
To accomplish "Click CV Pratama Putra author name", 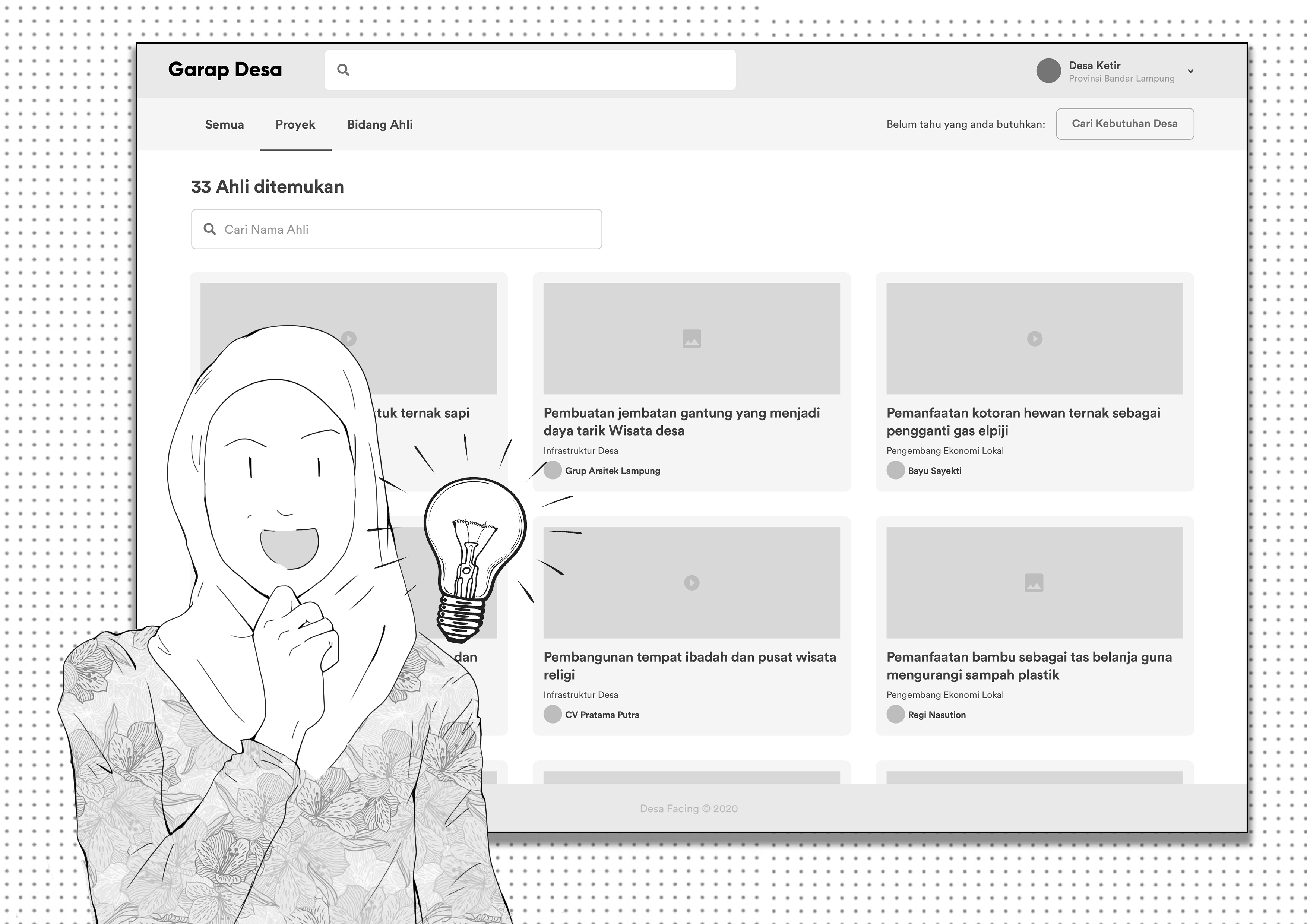I will (602, 715).
